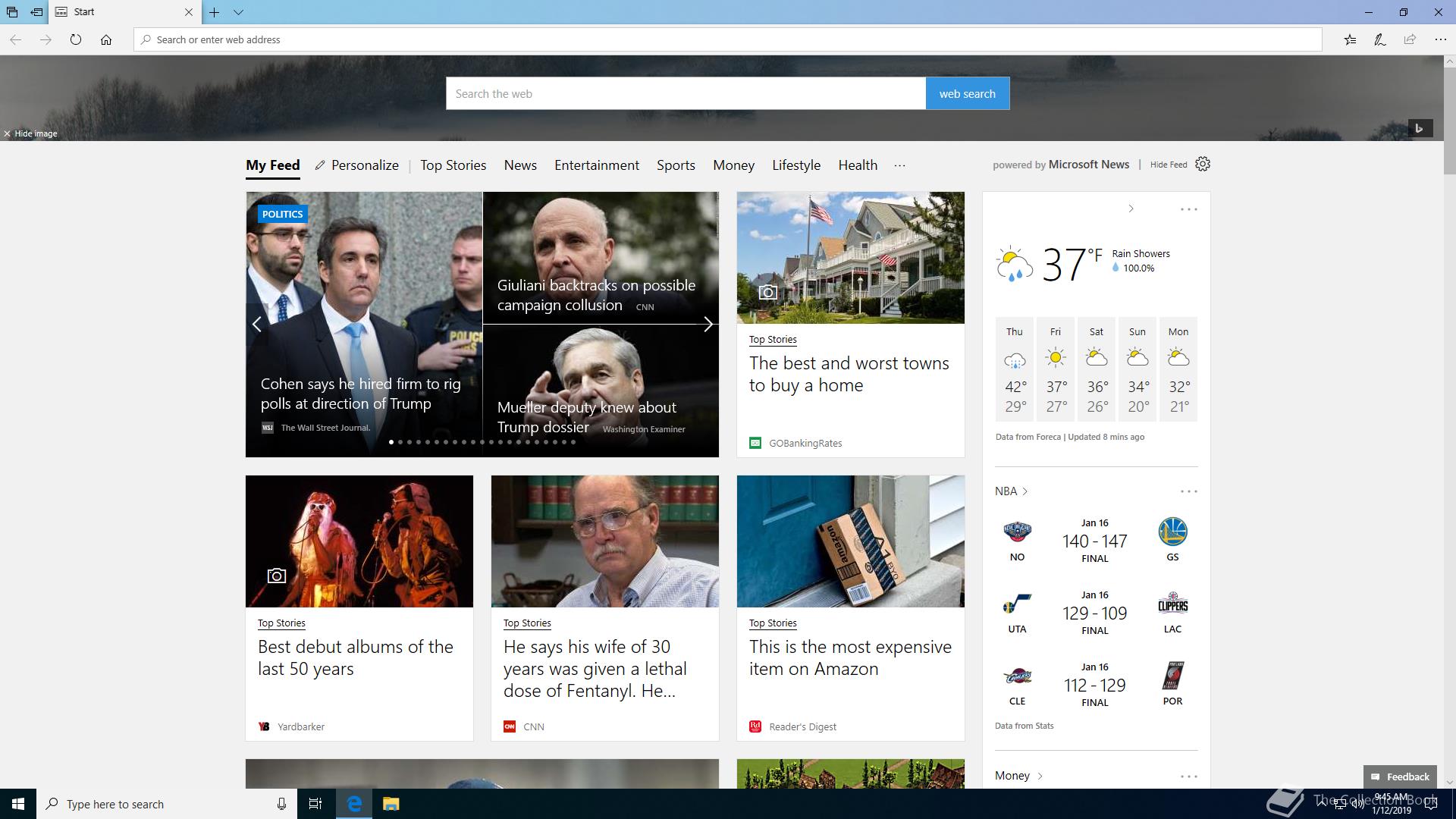1456x819 pixels.
Task: Open the Money tab
Action: click(x=733, y=165)
